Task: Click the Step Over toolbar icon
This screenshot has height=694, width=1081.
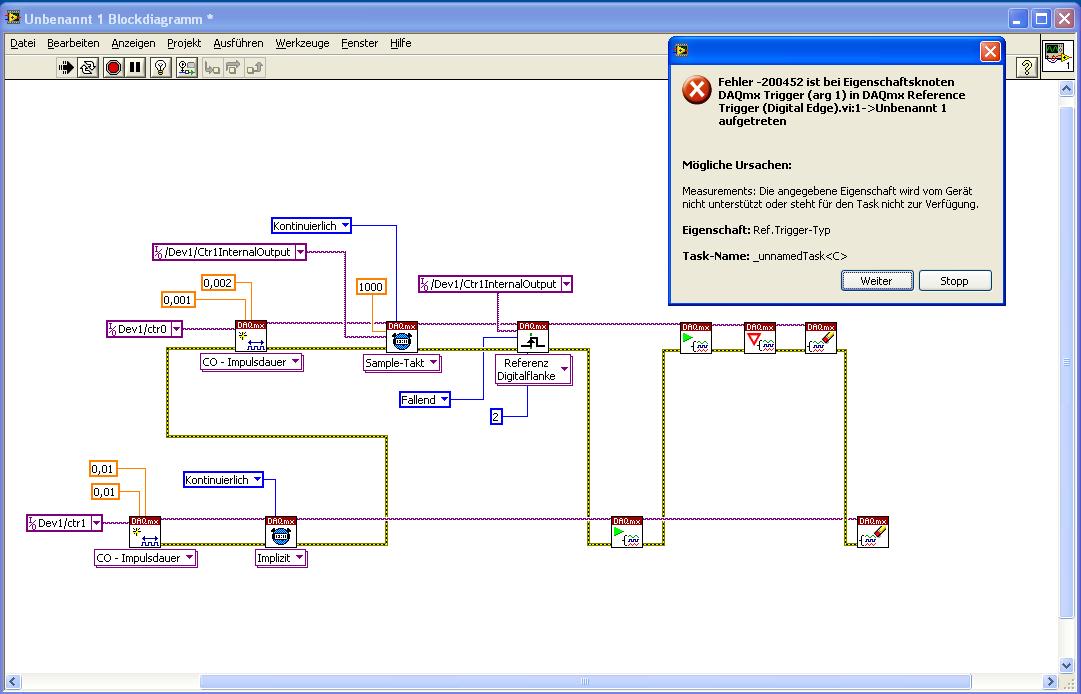Action: [234, 68]
